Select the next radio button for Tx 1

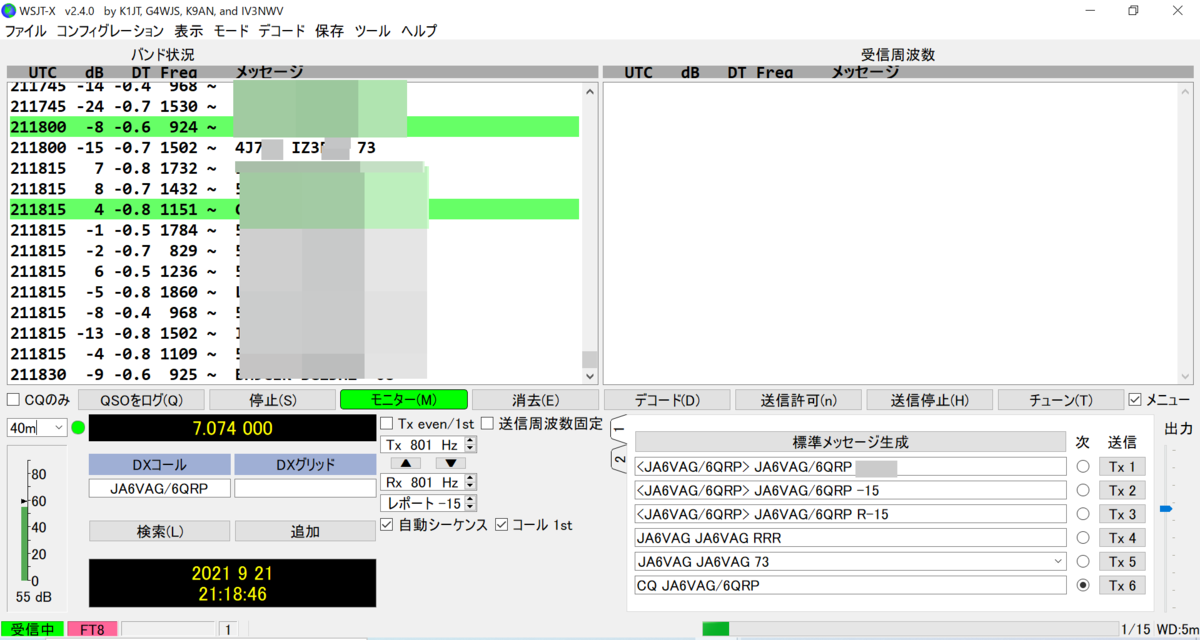(x=1082, y=467)
